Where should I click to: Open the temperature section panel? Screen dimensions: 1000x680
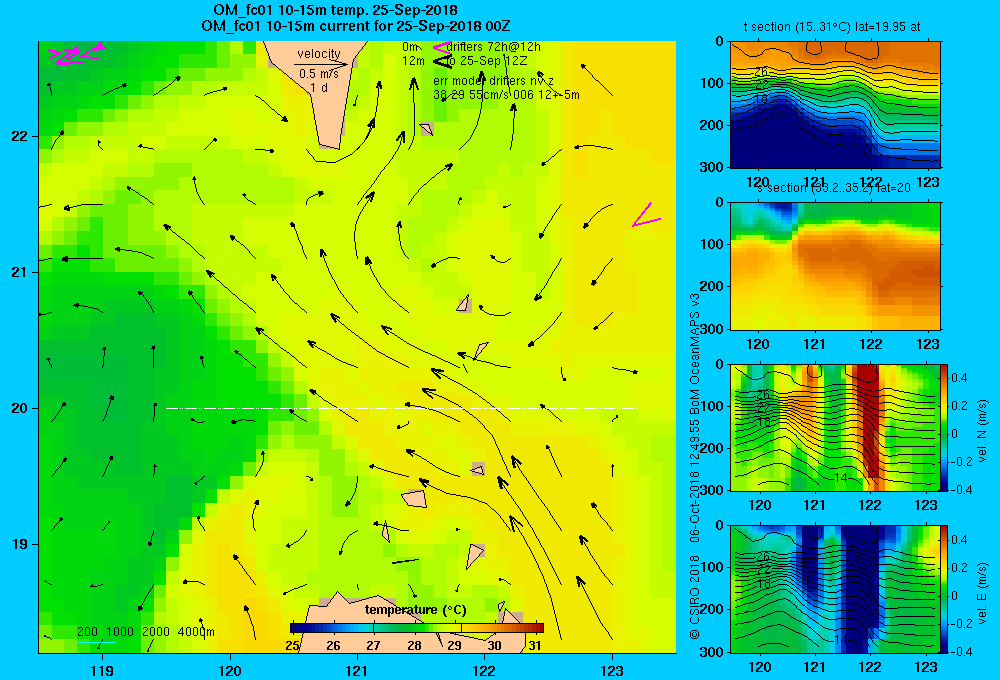click(x=835, y=105)
